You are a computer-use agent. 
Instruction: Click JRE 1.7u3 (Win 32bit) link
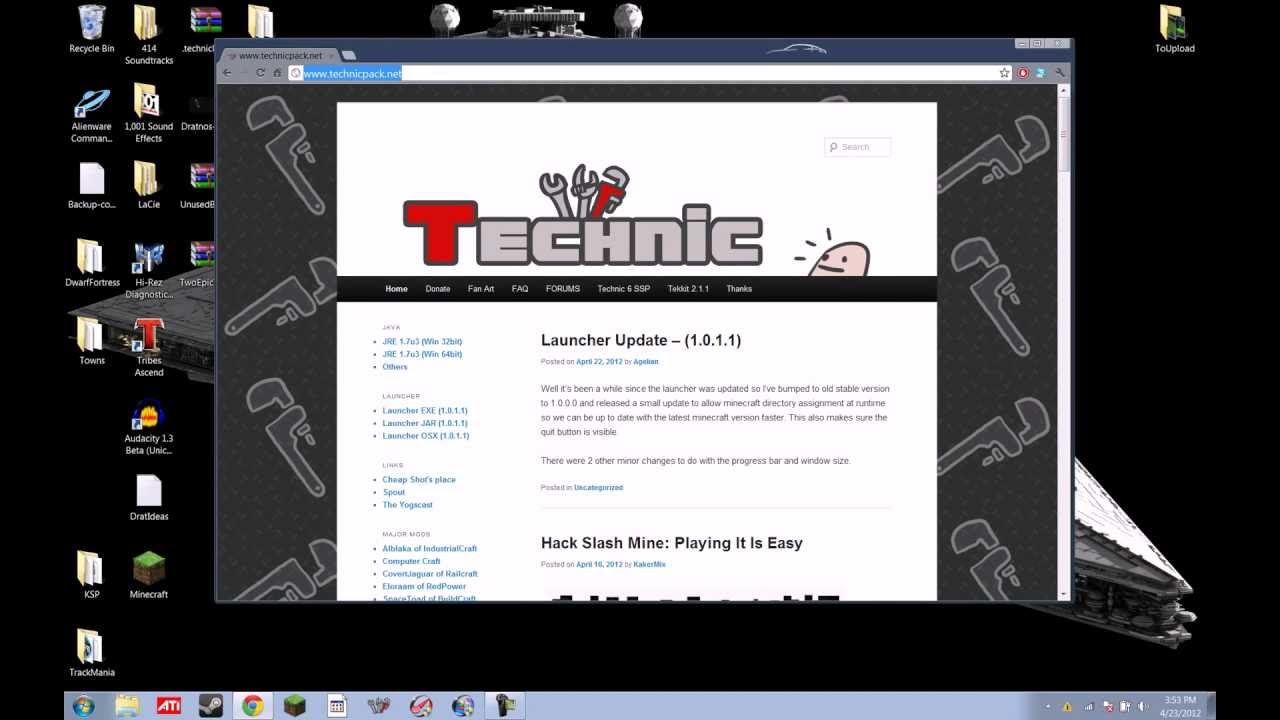point(422,342)
